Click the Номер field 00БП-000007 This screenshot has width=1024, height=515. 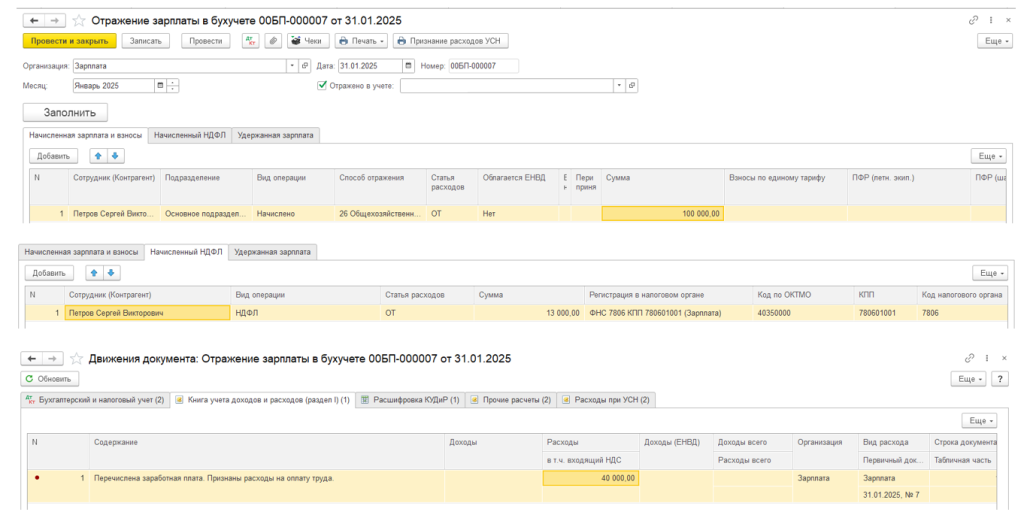pos(483,66)
